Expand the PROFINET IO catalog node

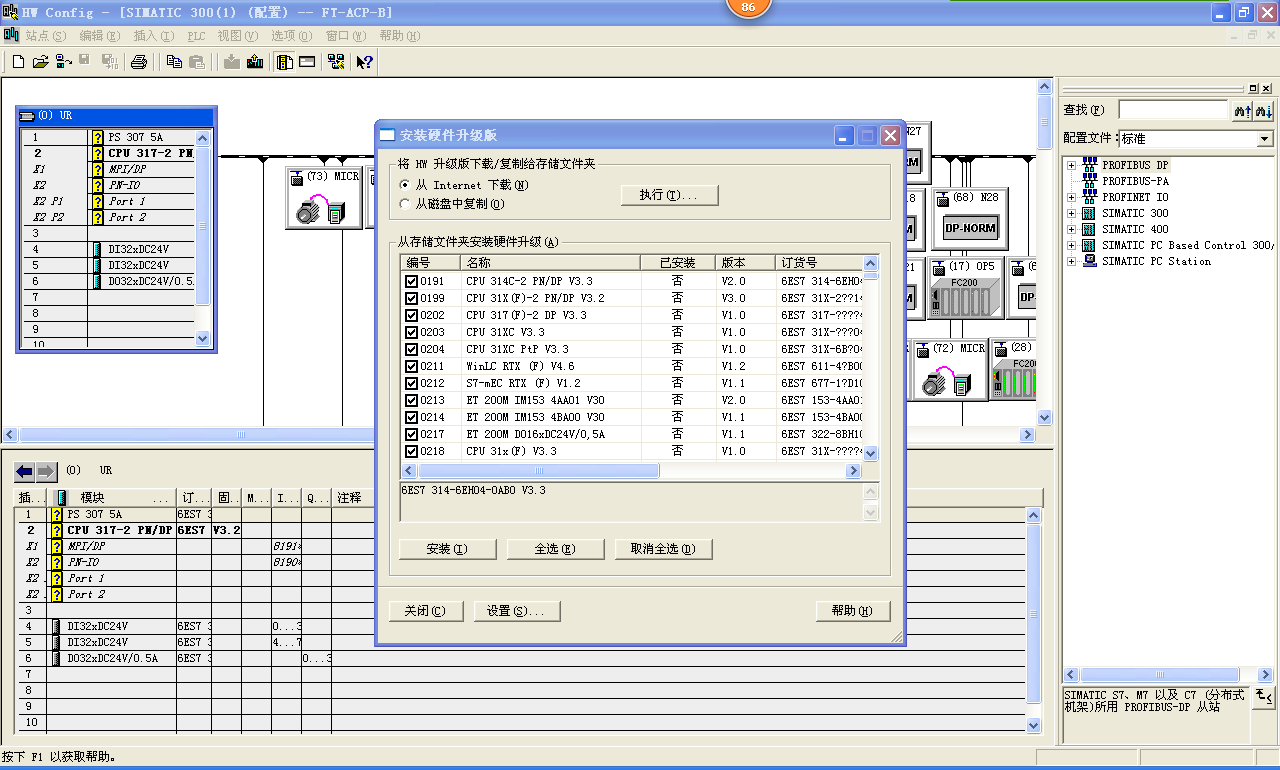coord(1072,197)
